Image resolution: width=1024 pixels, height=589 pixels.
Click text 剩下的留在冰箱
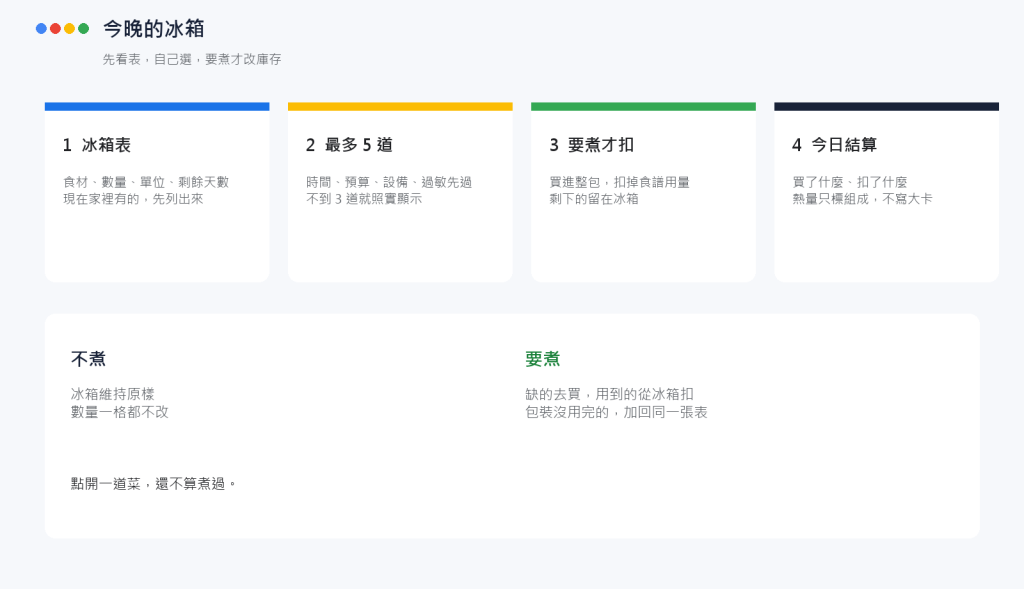pos(594,199)
